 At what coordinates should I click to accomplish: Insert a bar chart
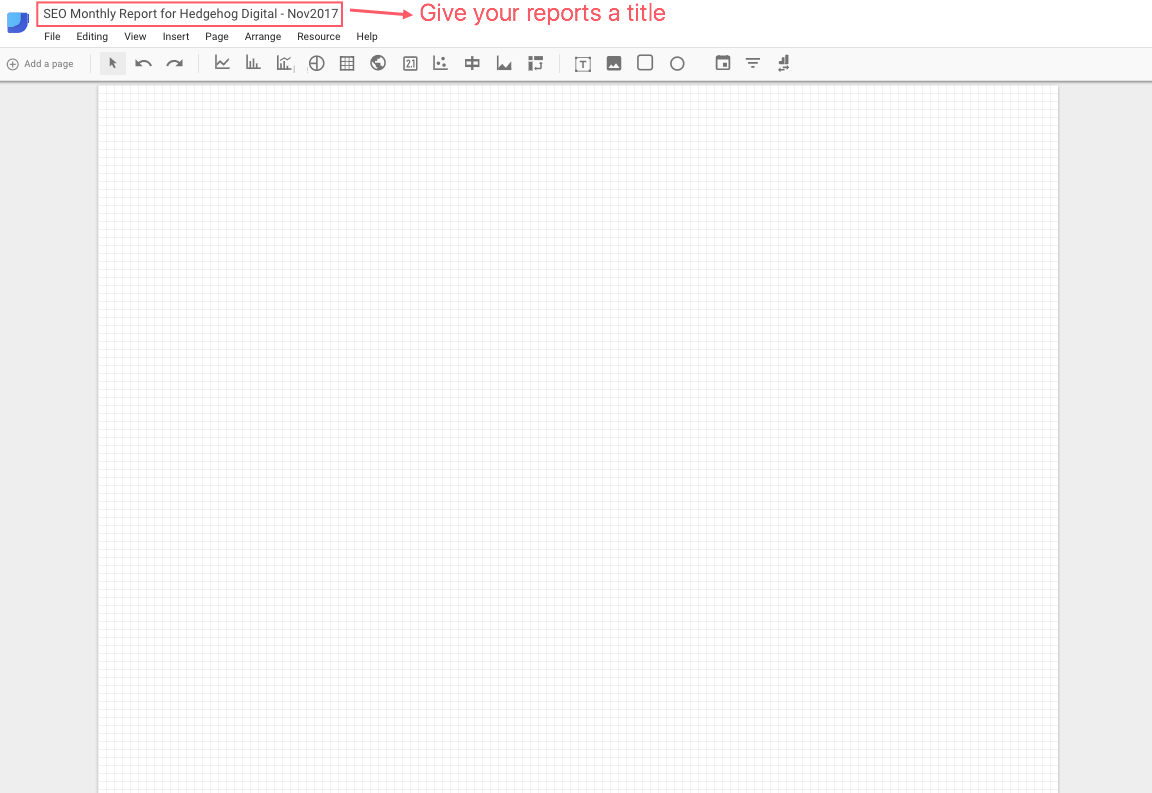pyautogui.click(x=252, y=62)
